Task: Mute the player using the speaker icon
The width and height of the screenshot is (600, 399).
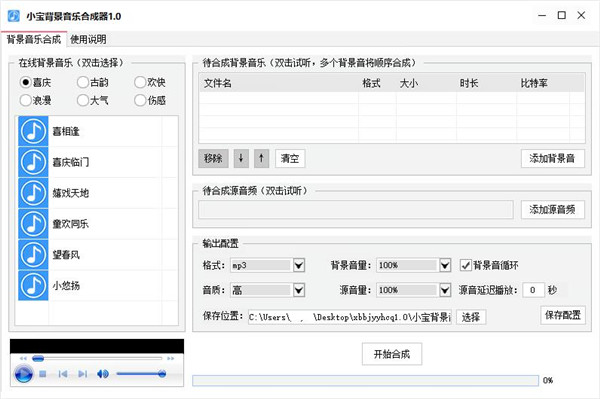Action: (103, 374)
